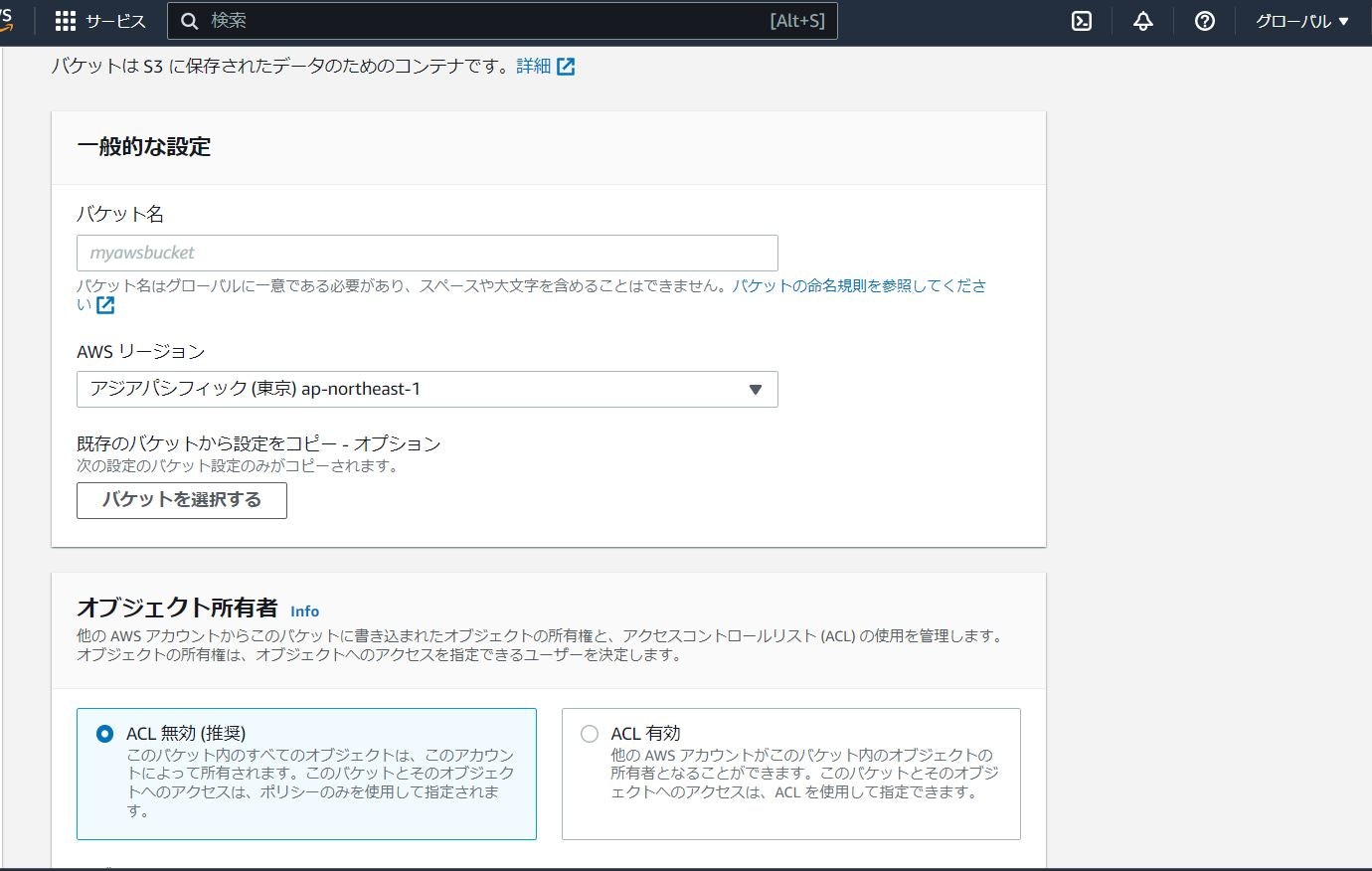Click the オブジェクト所有者 heading

tap(177, 608)
